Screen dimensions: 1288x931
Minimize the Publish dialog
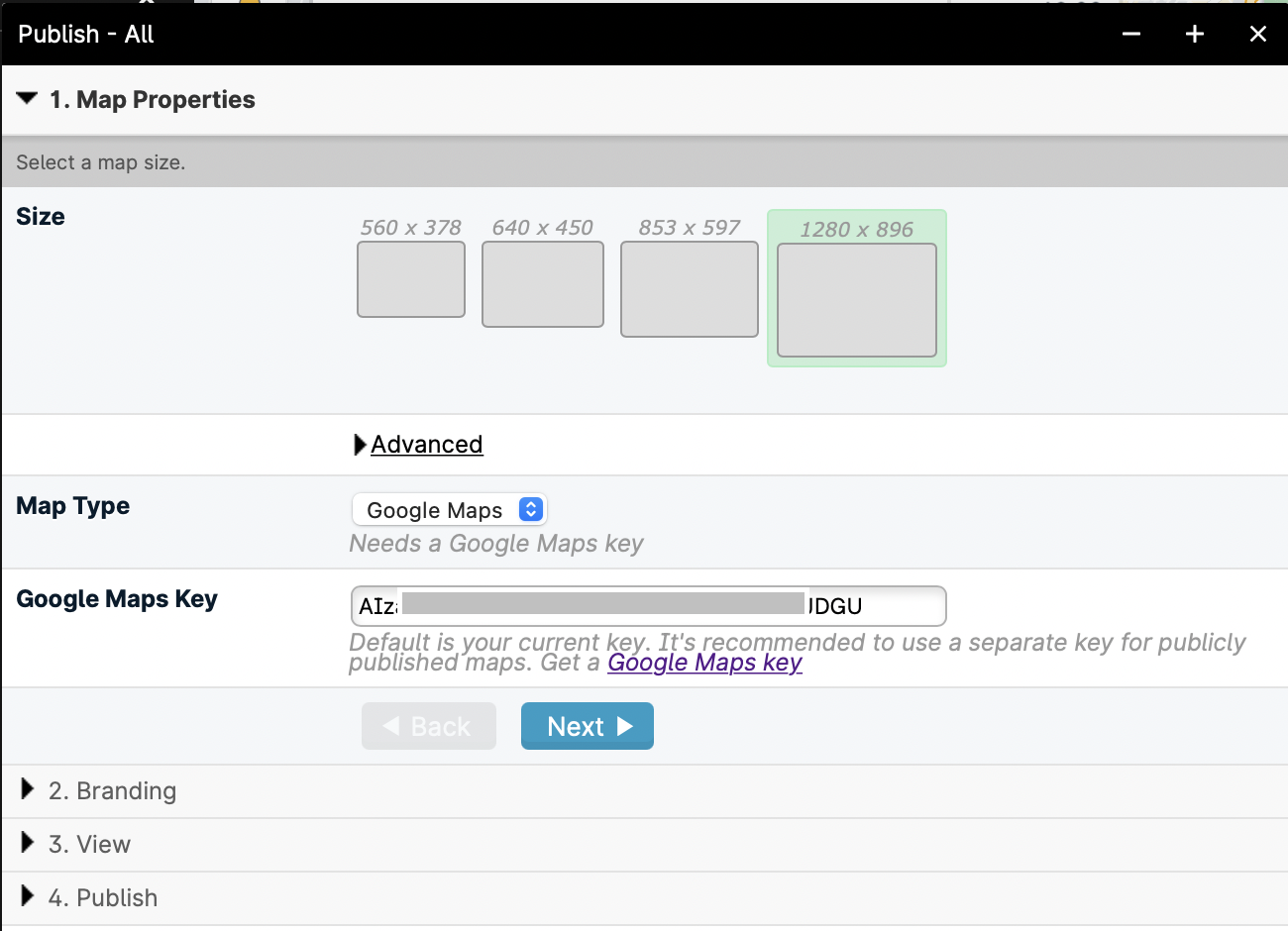[x=1131, y=34]
